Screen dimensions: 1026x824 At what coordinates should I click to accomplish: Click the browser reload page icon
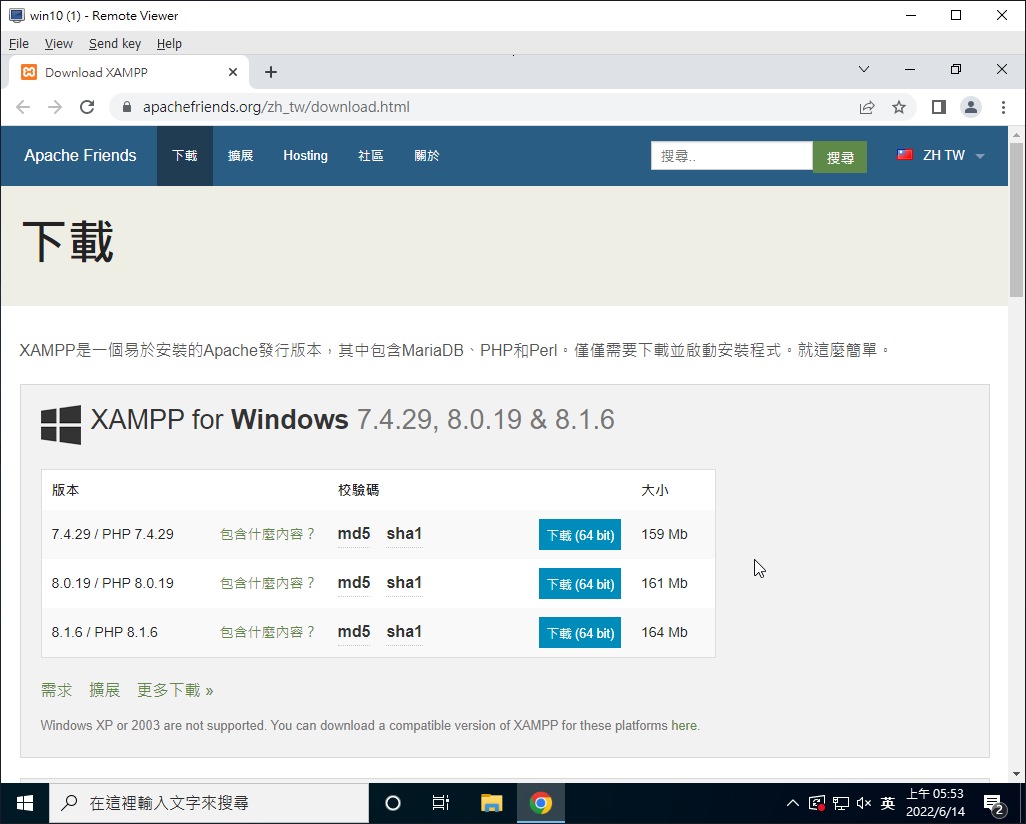point(87,107)
